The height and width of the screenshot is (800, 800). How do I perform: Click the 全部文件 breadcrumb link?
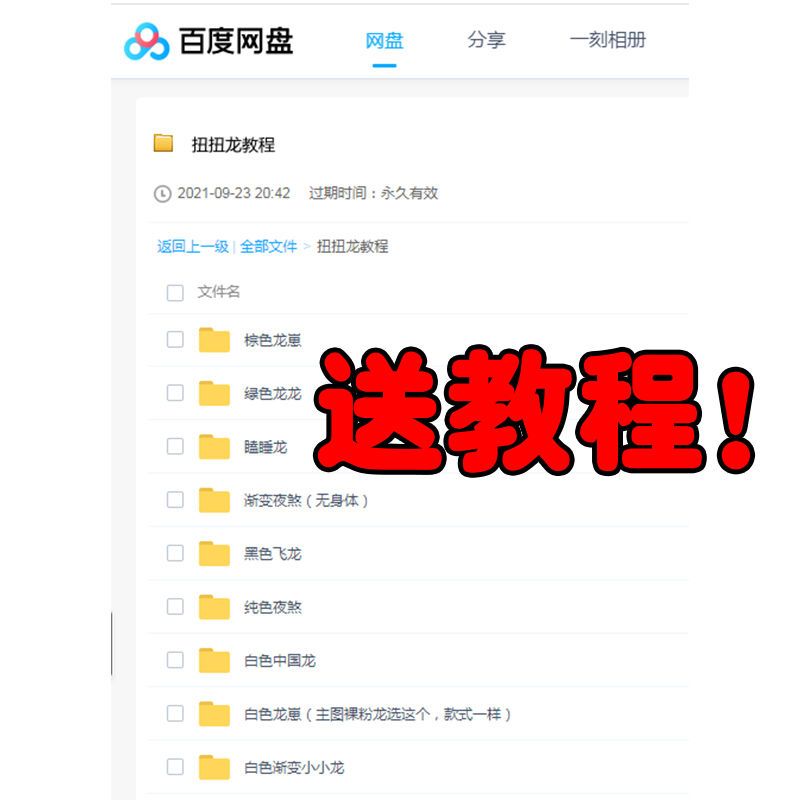(x=268, y=246)
